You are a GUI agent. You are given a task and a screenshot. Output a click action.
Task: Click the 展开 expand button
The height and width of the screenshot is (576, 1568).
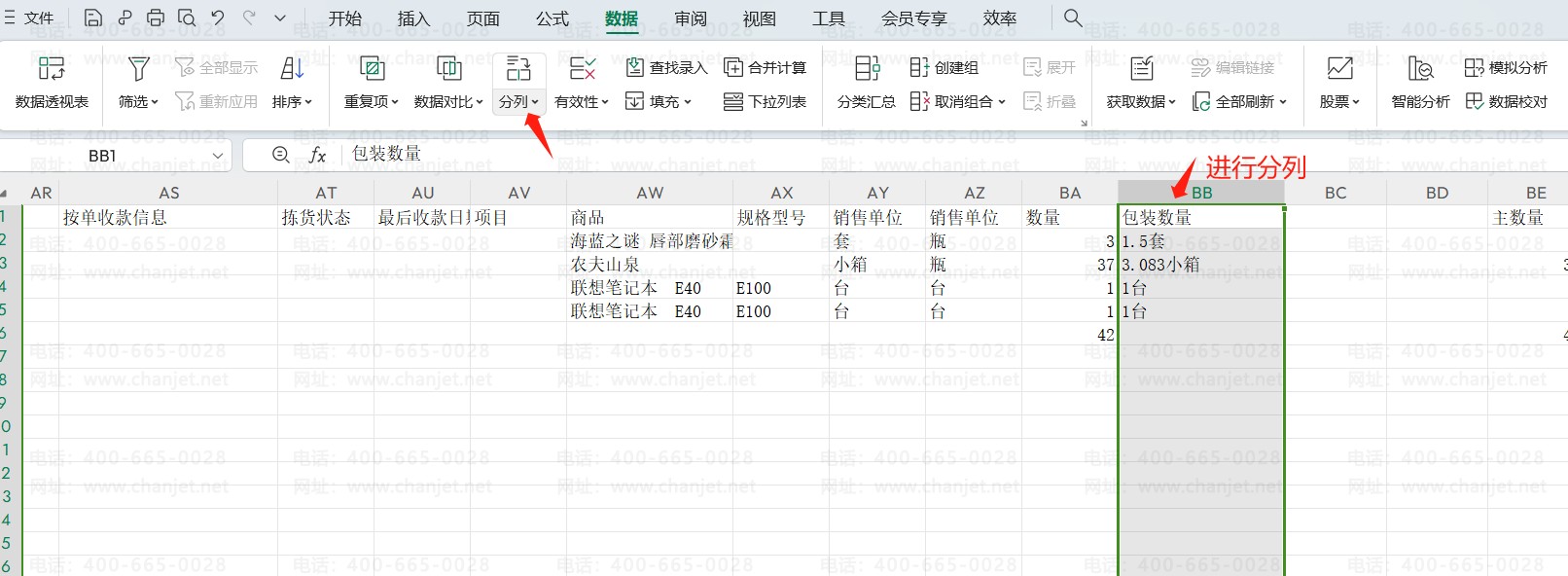(x=1050, y=67)
